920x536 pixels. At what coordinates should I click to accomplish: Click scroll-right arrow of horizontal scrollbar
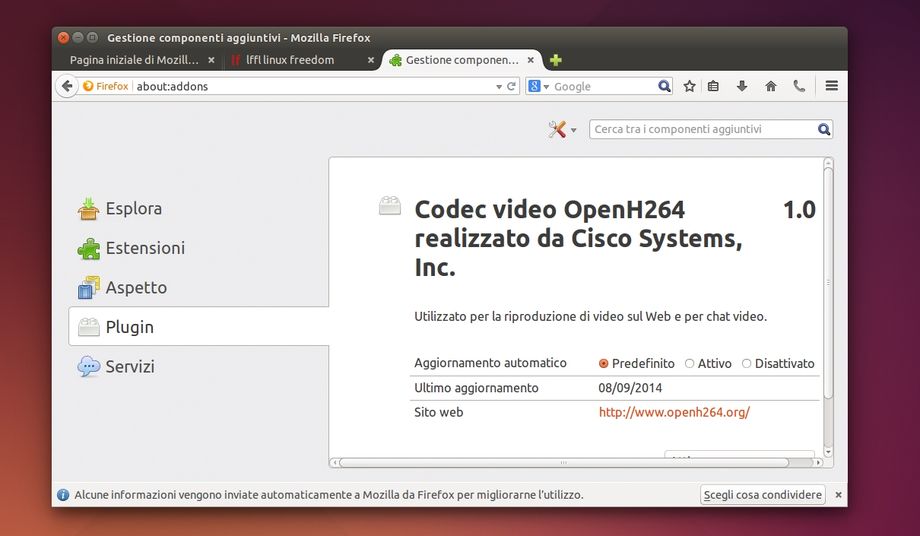coord(818,463)
